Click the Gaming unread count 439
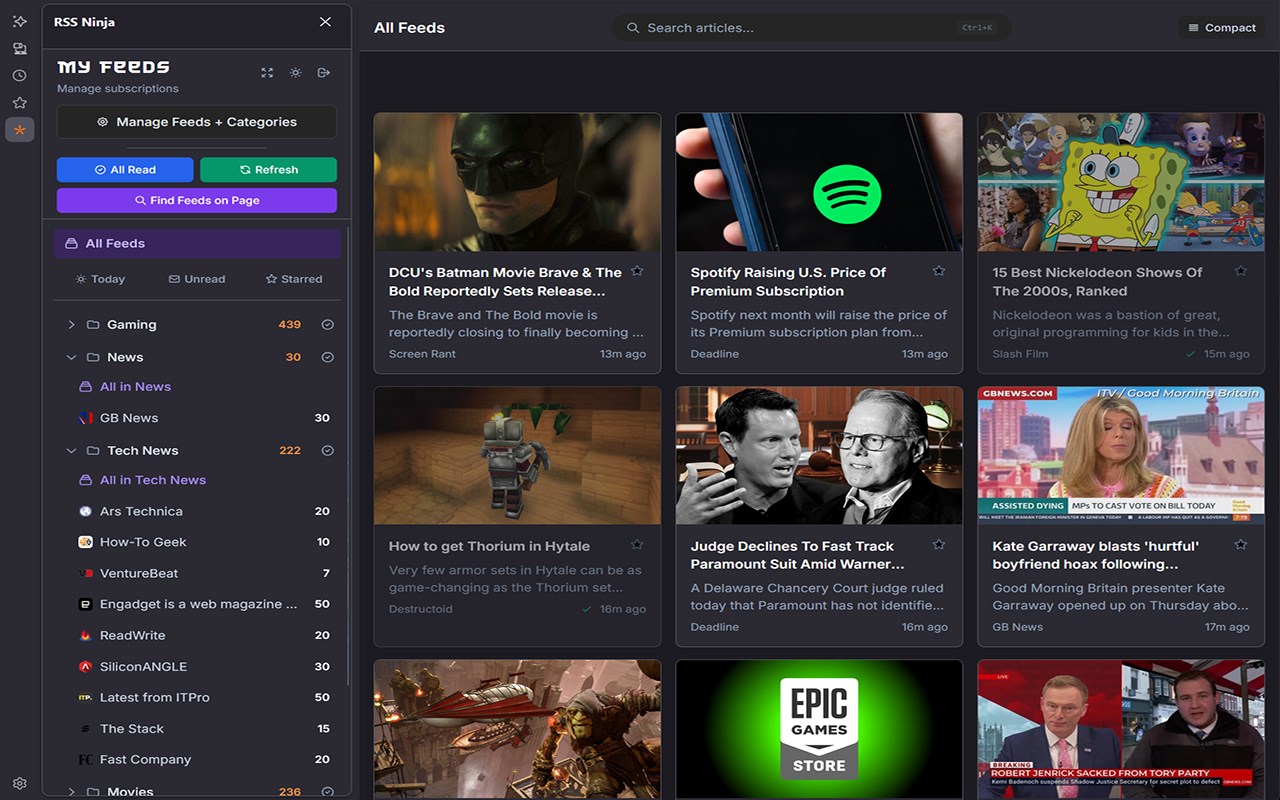Screen dimensions: 1280x800 (290, 325)
